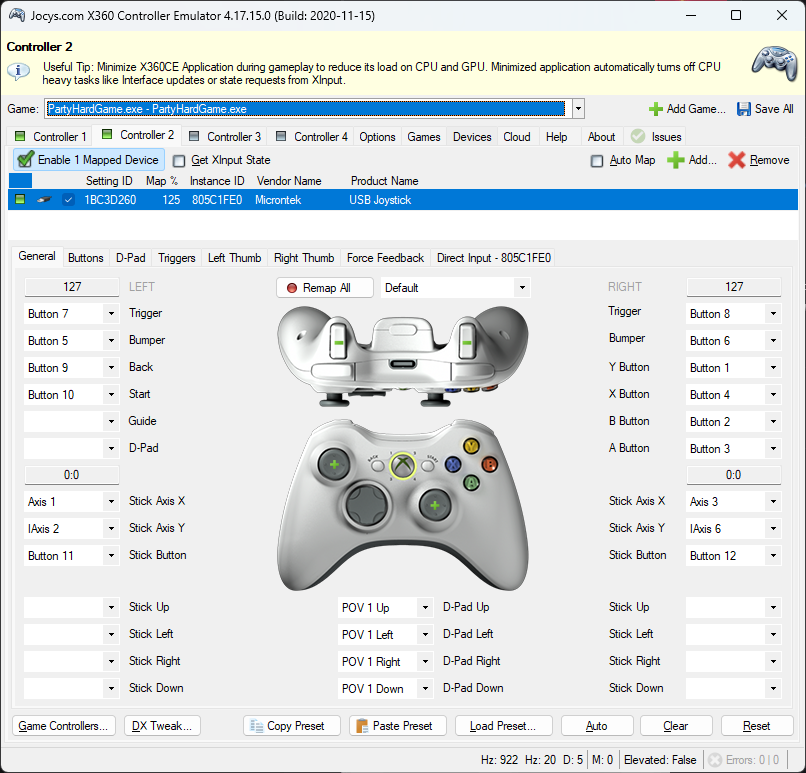Click the Controller 4 tab status square
The image size is (806, 773).
[281, 136]
